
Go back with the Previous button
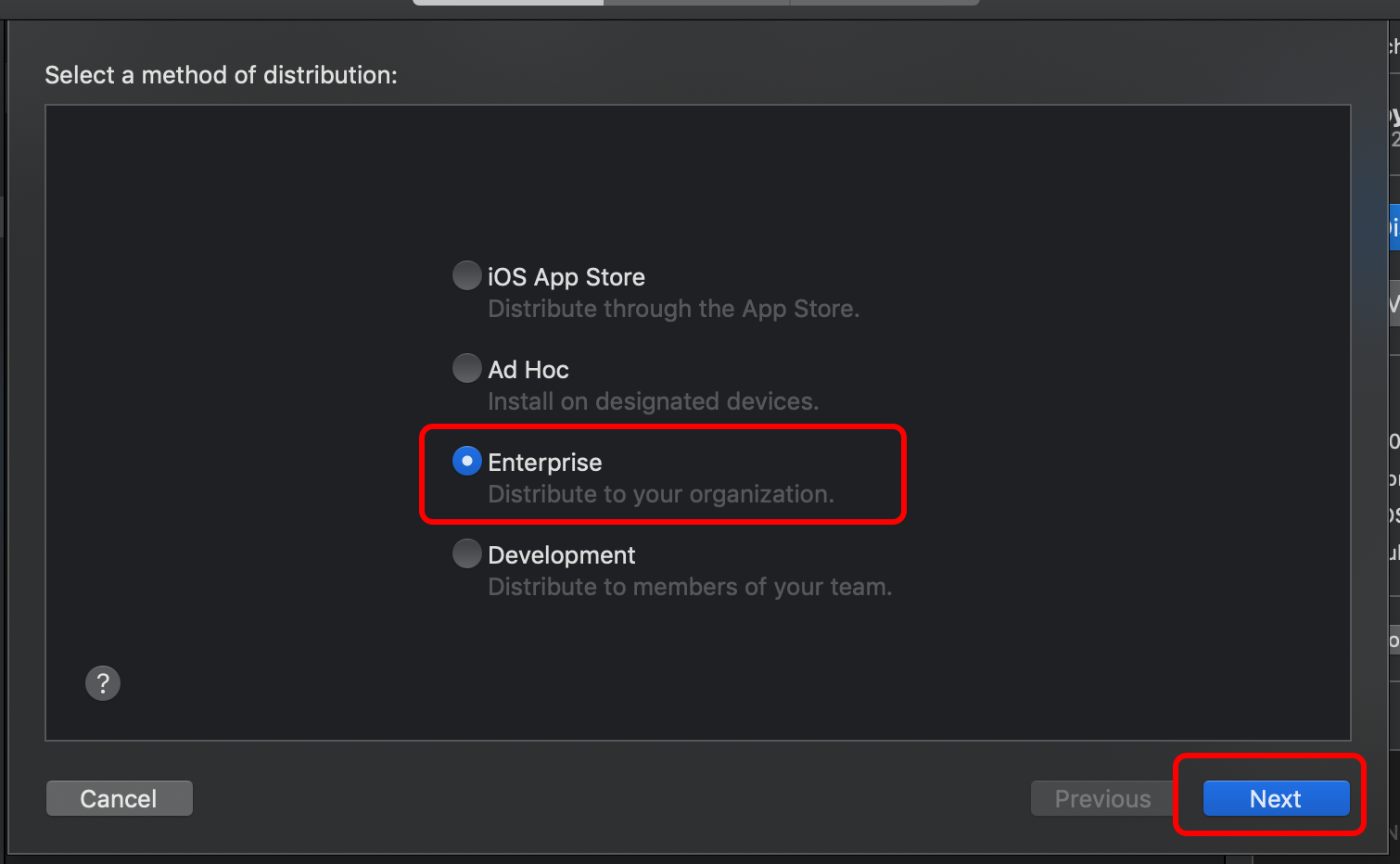click(1102, 798)
